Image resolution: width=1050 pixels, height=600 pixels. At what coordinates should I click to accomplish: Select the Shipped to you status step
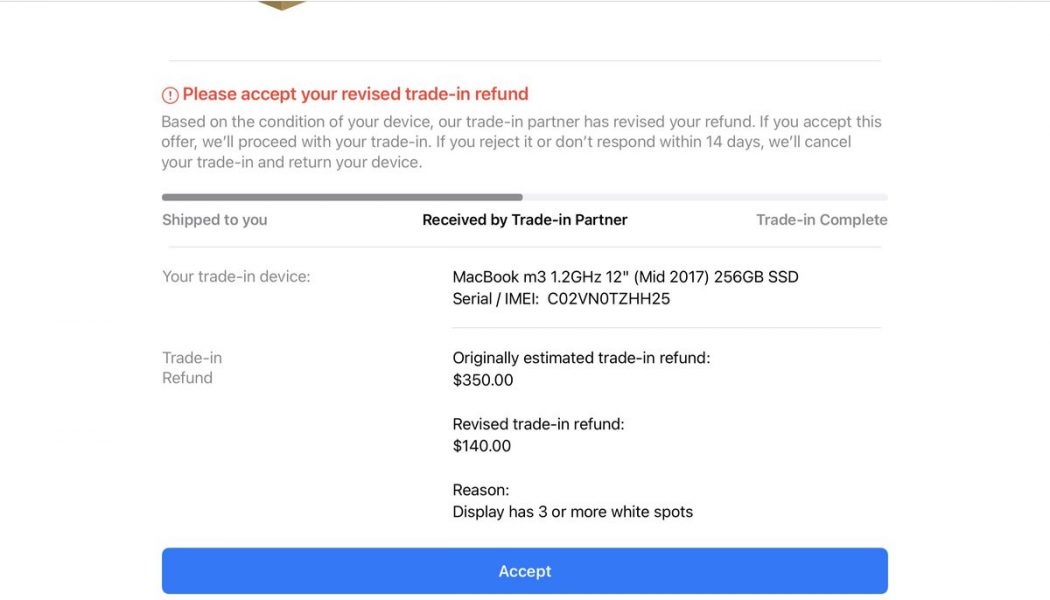pyautogui.click(x=214, y=219)
